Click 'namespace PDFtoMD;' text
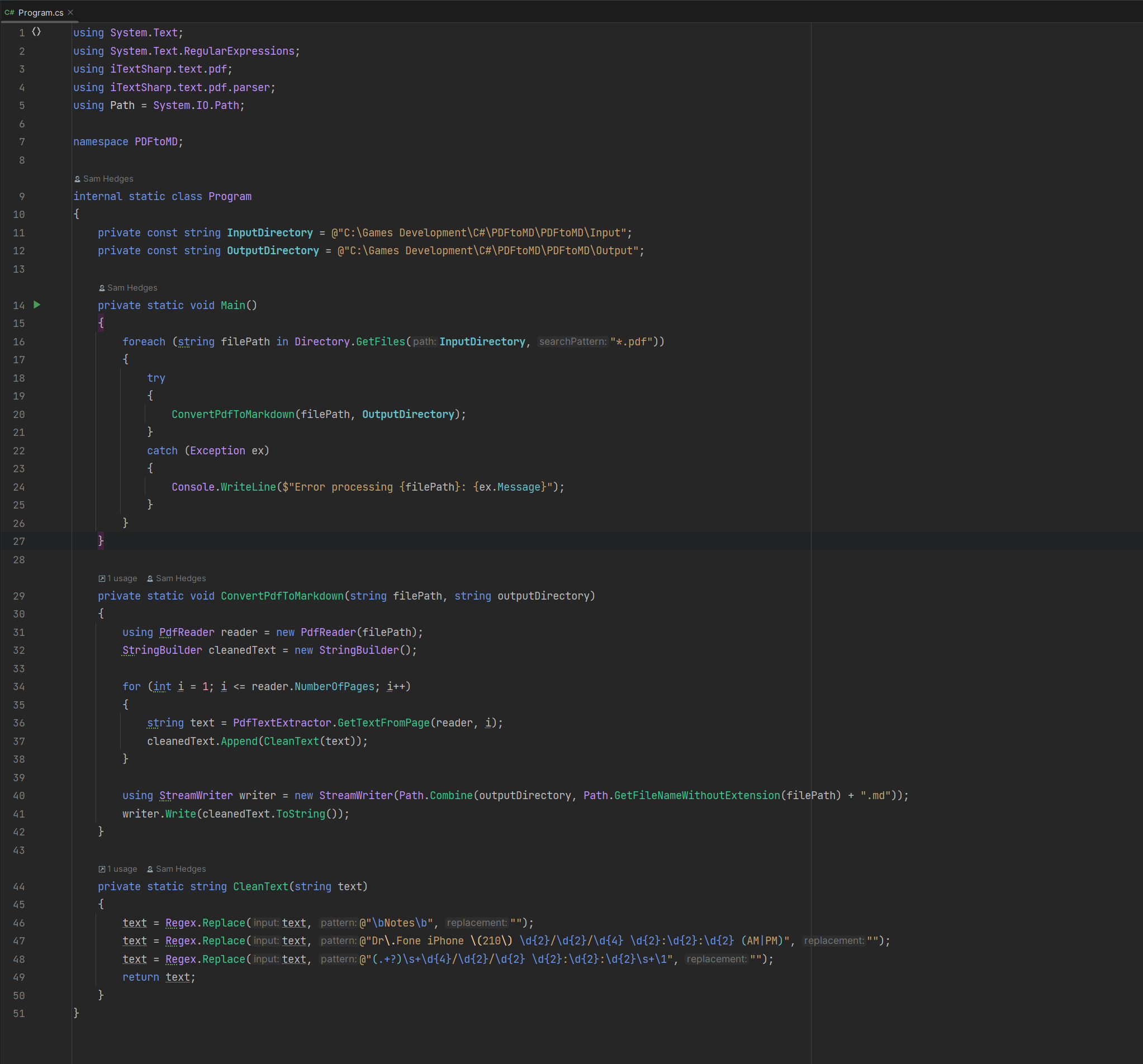 [128, 141]
